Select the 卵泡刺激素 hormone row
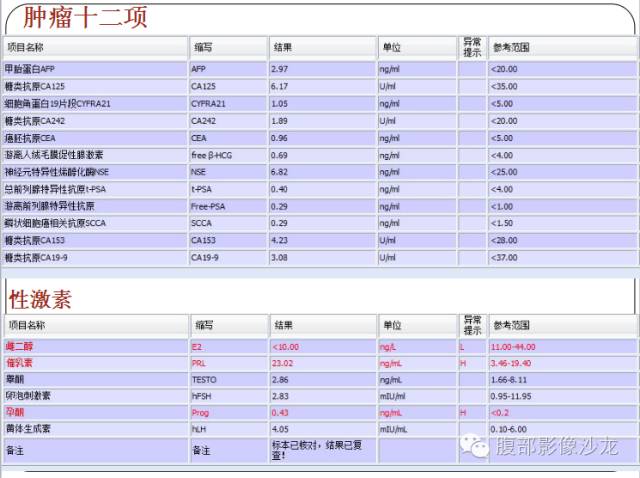 (28, 396)
